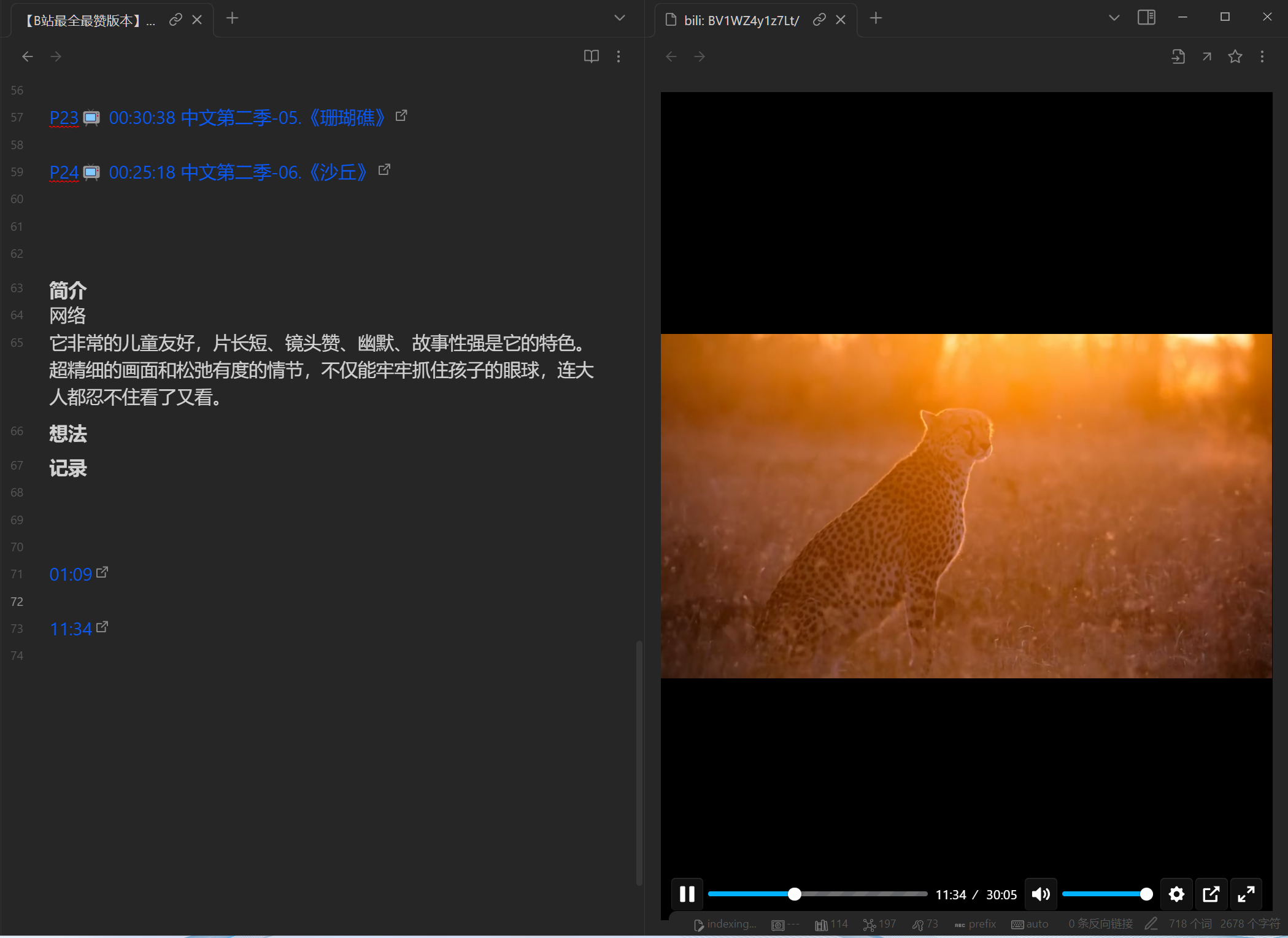
Task: Toggle fullscreen mode on the video player
Action: pyautogui.click(x=1246, y=894)
